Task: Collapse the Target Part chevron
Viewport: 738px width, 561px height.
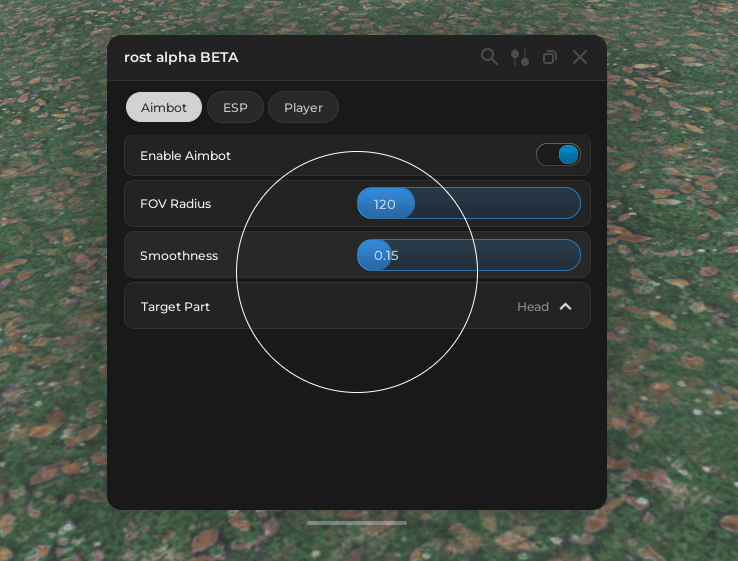Action: pos(565,307)
